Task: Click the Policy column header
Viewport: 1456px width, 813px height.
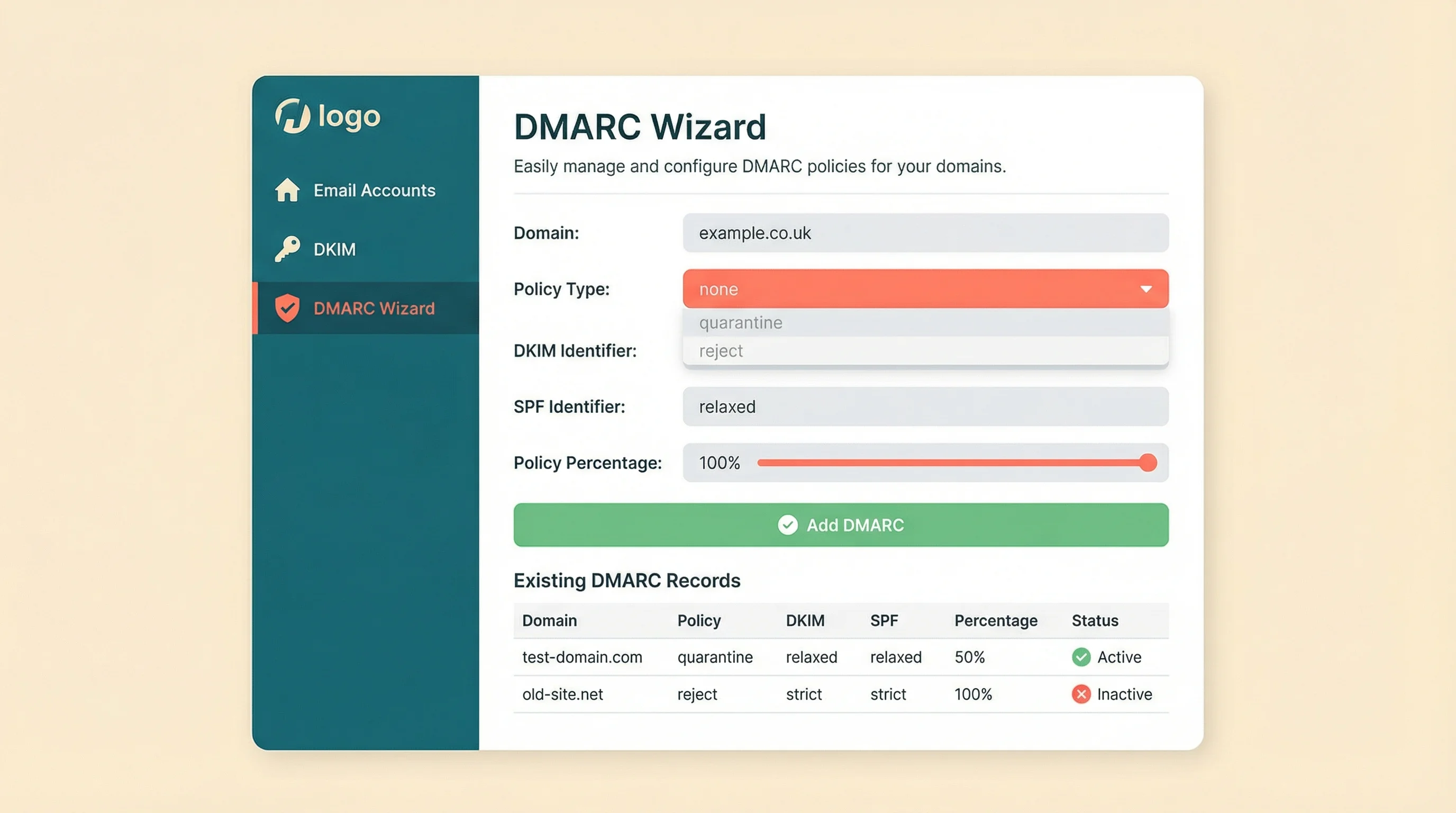Action: (x=698, y=620)
